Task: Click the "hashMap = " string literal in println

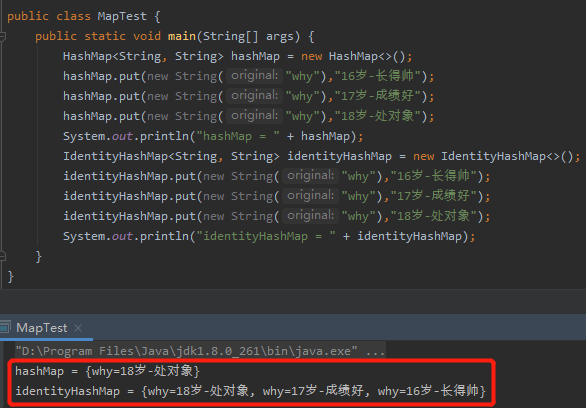Action: [238, 136]
